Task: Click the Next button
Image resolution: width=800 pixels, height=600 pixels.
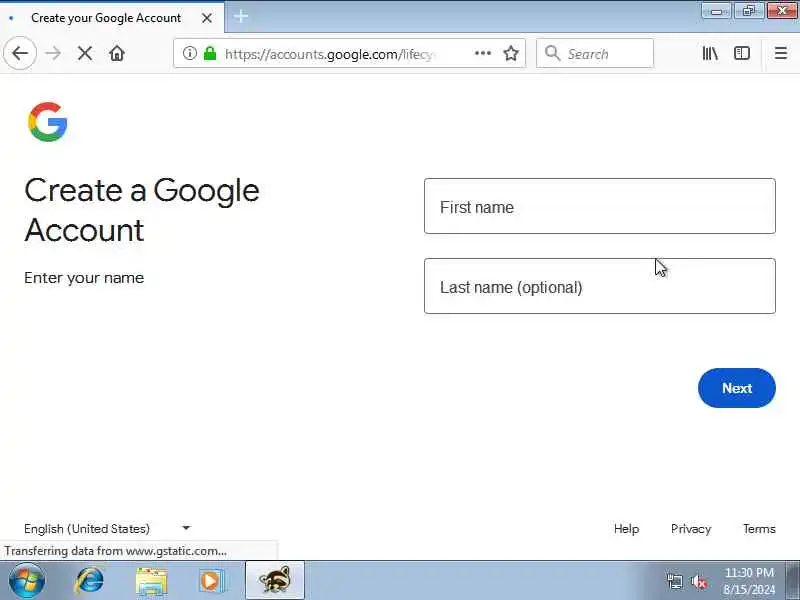Action: tap(737, 388)
